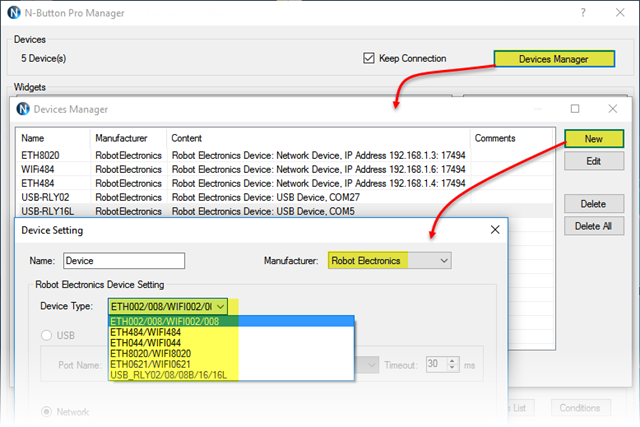Viewport: 640px width, 427px height.
Task: Select ETH0621/WIFI0621 device type option
Action: click(231, 364)
